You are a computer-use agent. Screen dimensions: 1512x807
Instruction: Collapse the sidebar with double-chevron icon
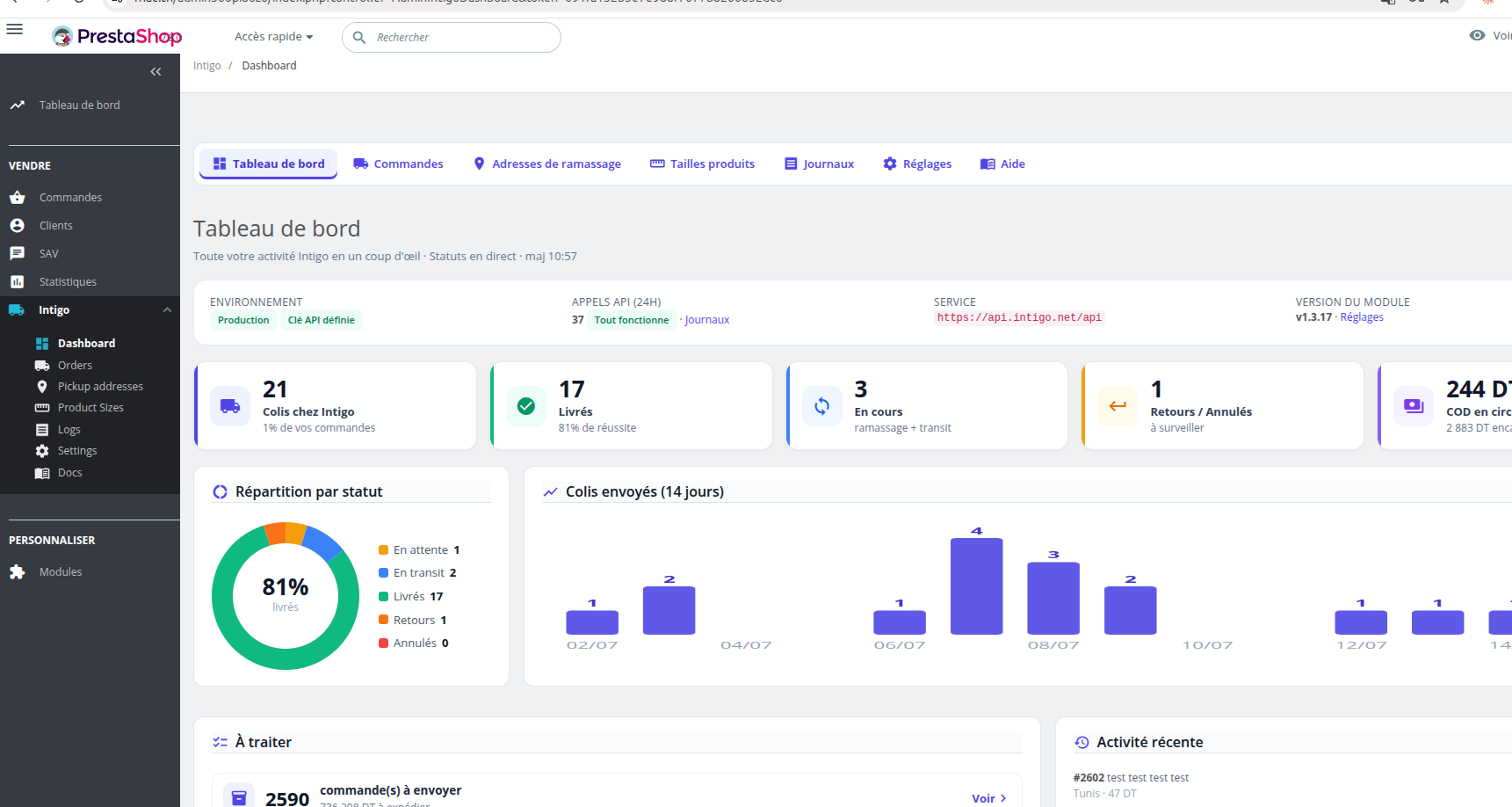coord(156,72)
